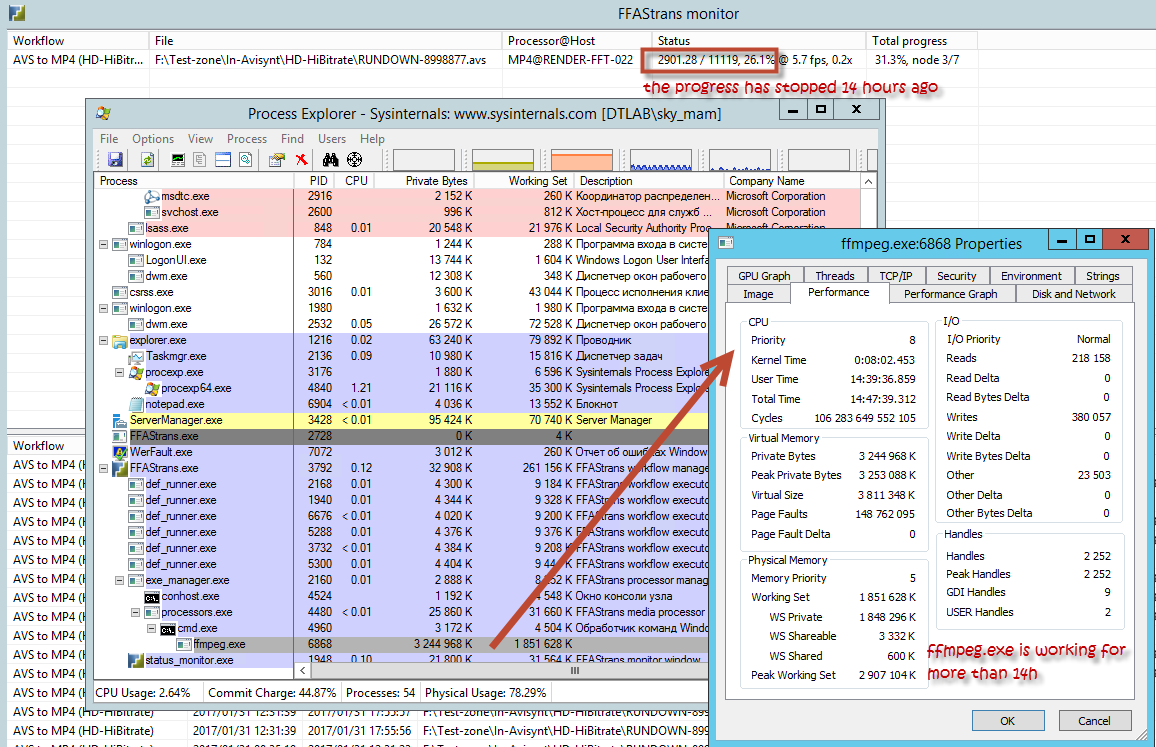Click the conhost.exe console icon
This screenshot has height=747, width=1156.
153,597
